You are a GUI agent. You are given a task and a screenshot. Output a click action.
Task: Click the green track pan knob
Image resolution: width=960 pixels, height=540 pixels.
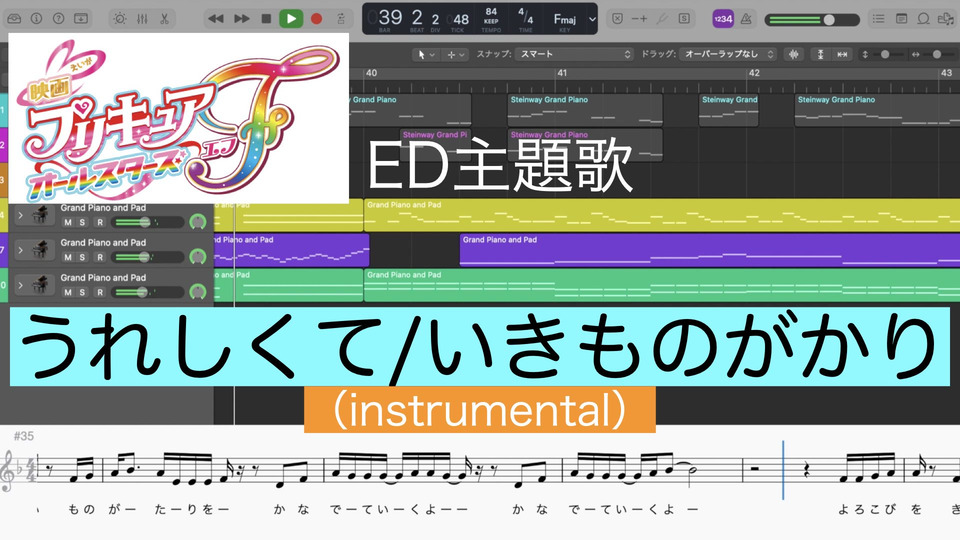coord(198,291)
